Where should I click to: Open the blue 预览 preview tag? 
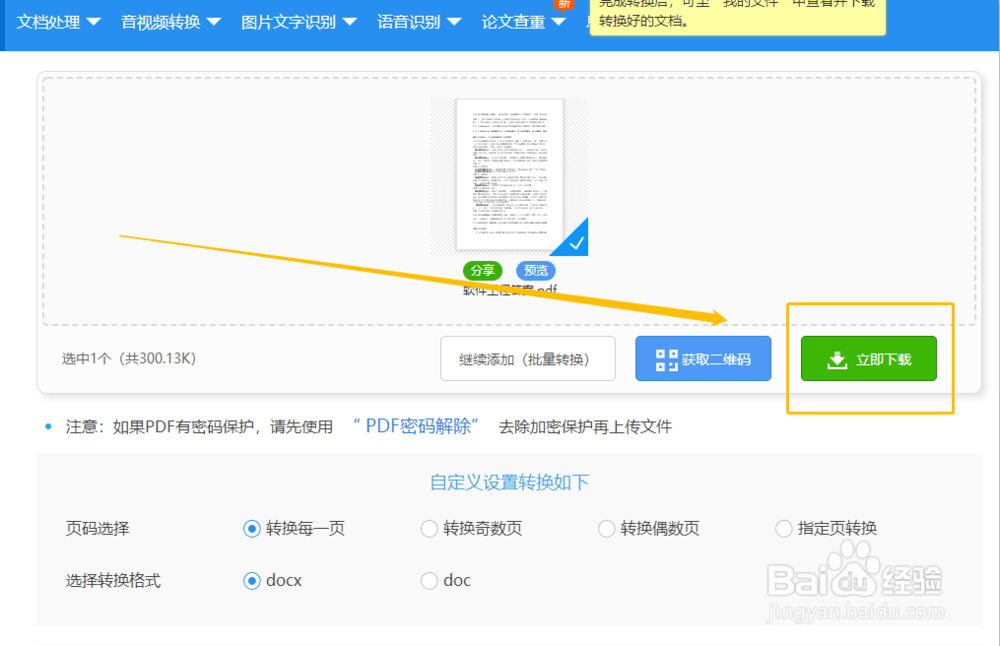(536, 270)
